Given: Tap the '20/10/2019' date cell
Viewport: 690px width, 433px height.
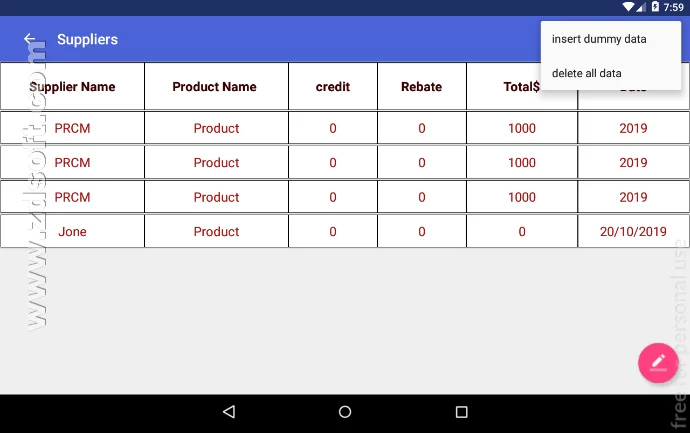Looking at the screenshot, I should click(x=633, y=231).
